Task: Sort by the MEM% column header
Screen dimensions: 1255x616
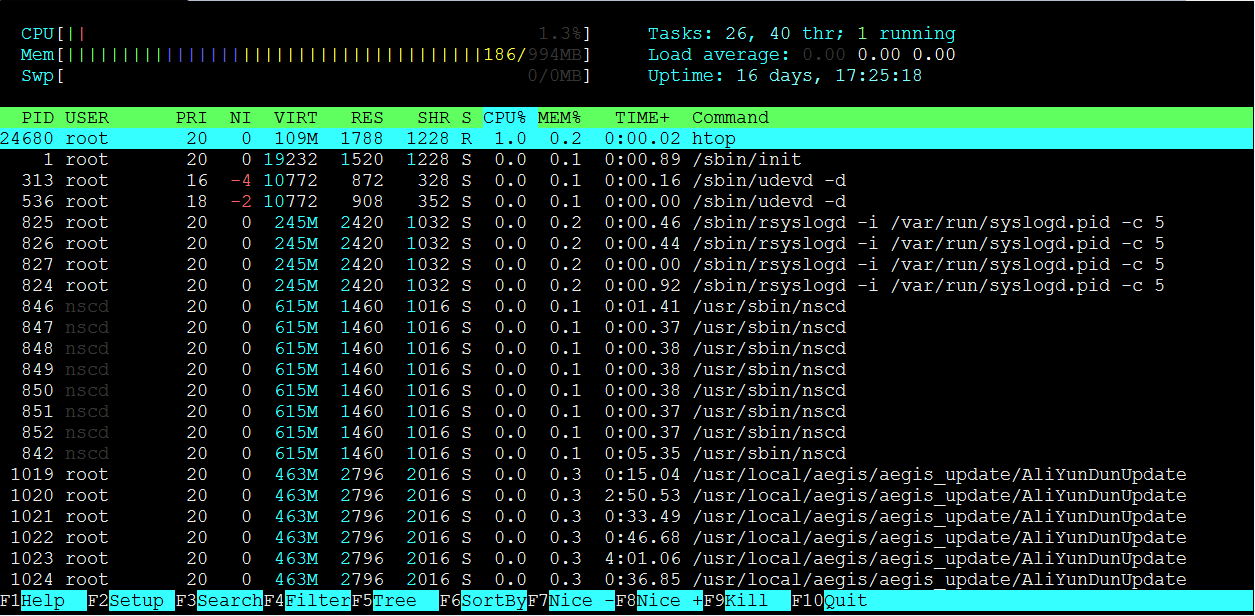Action: 560,118
